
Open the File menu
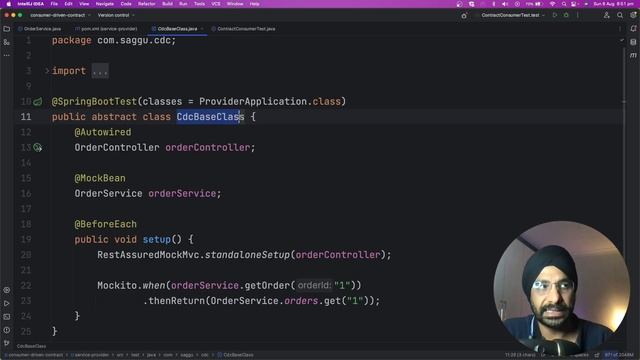point(54,4)
